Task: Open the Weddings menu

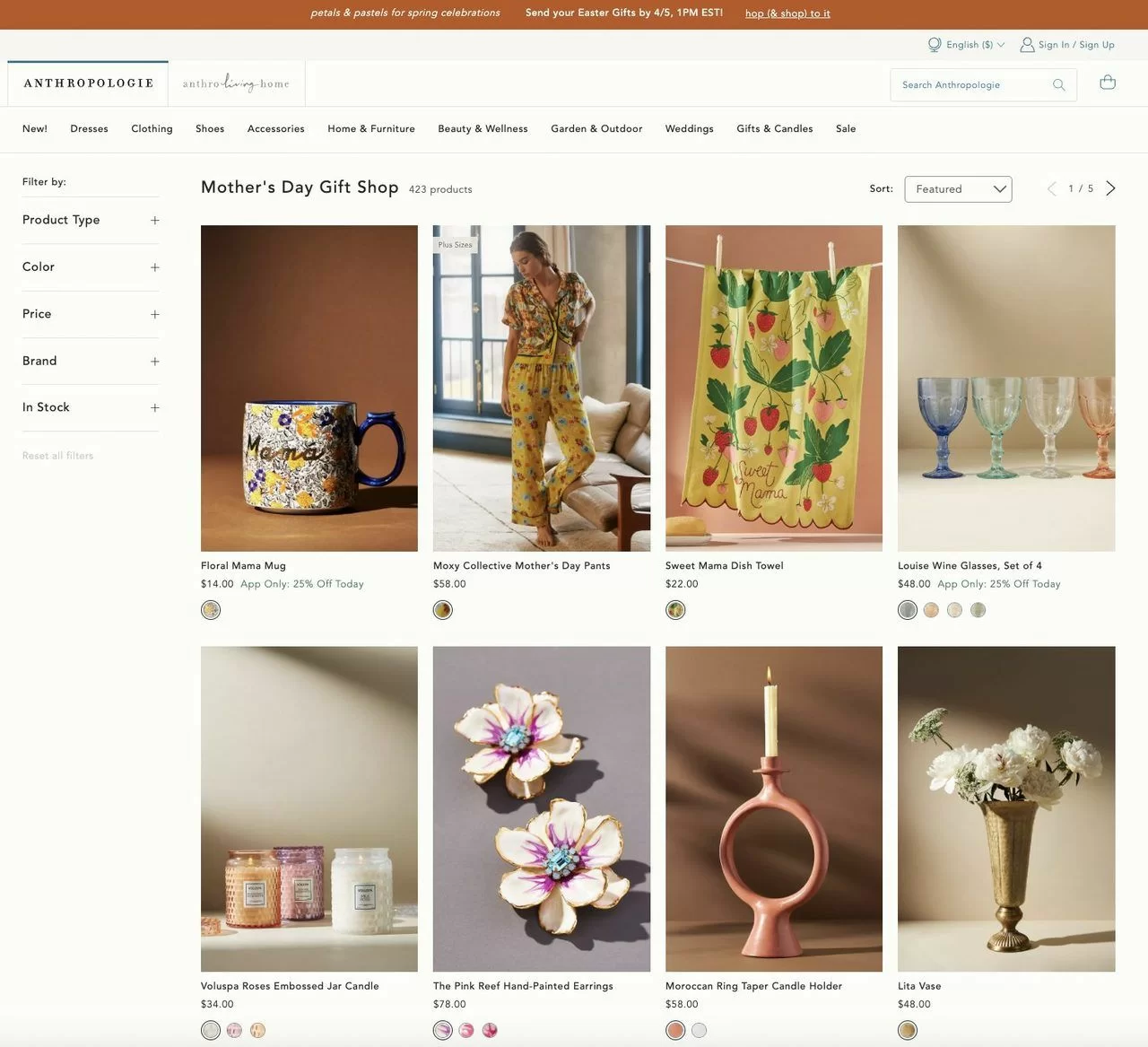Action: point(689,128)
